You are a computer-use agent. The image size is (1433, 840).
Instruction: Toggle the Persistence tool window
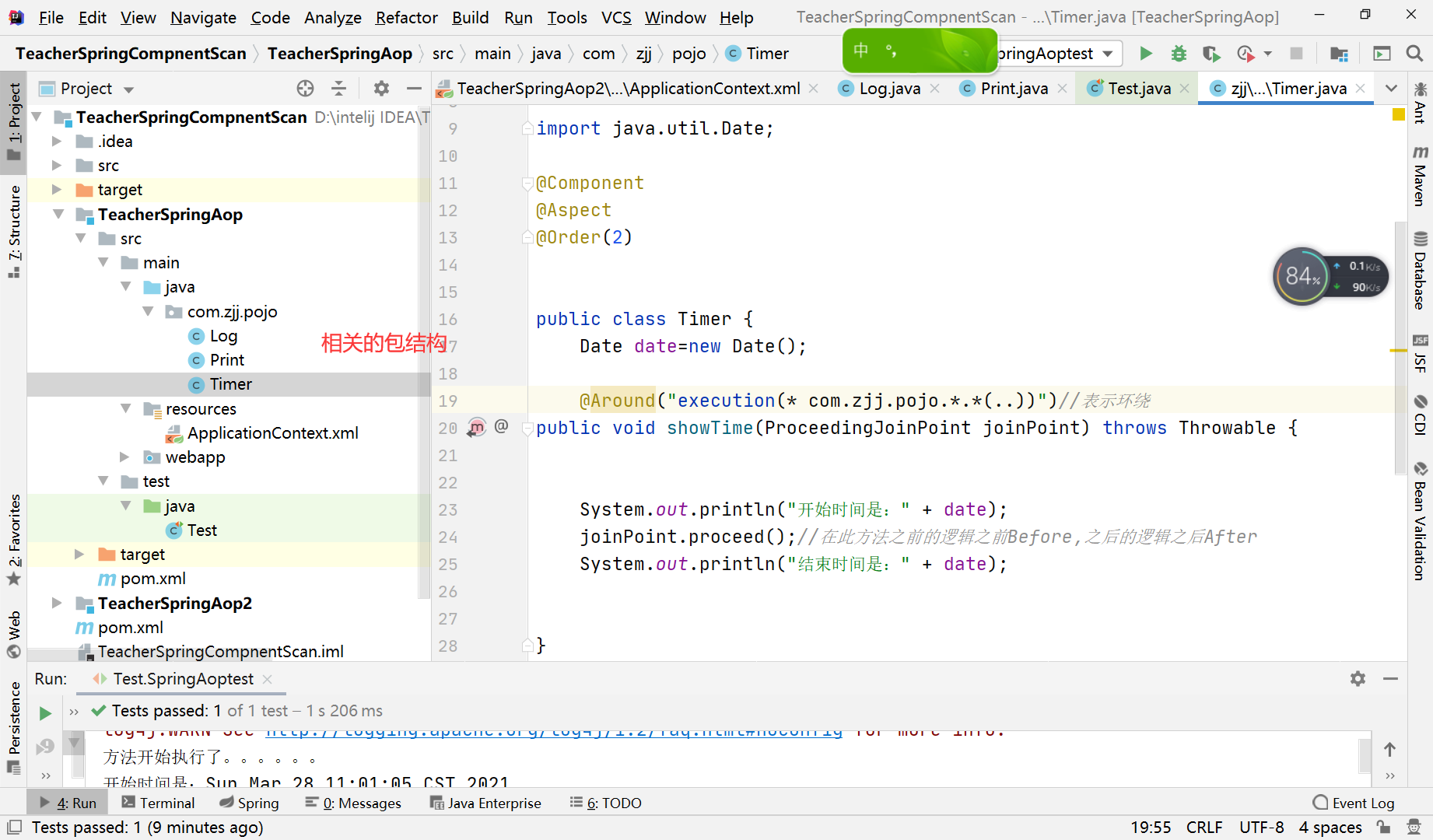14,727
